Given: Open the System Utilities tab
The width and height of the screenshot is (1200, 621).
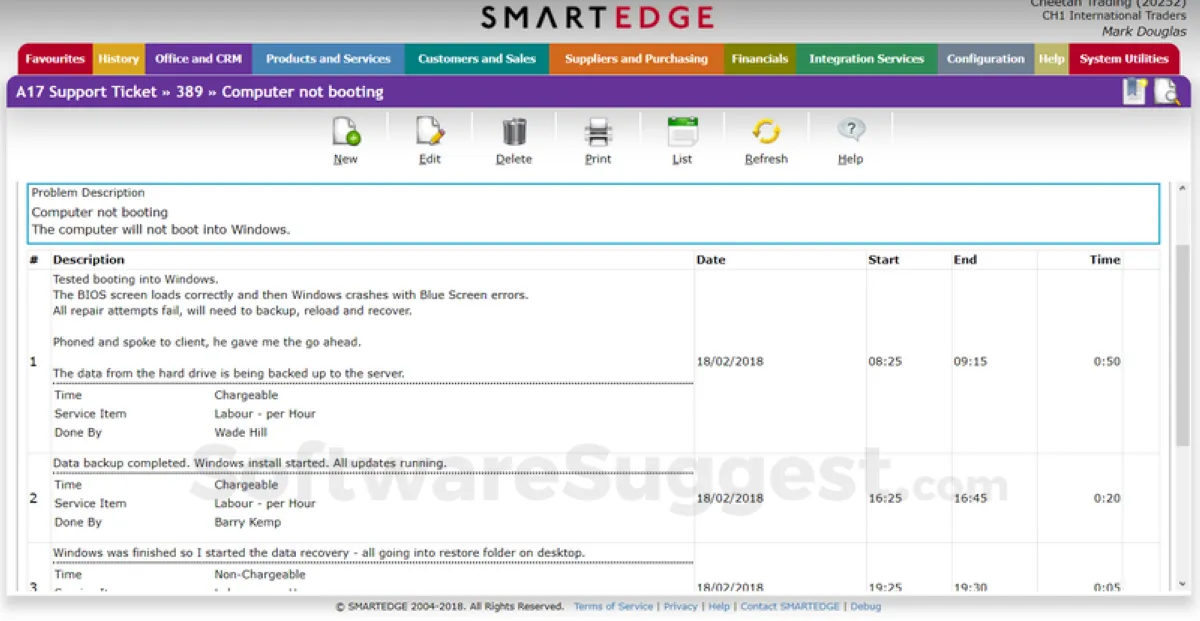Looking at the screenshot, I should (x=1124, y=59).
